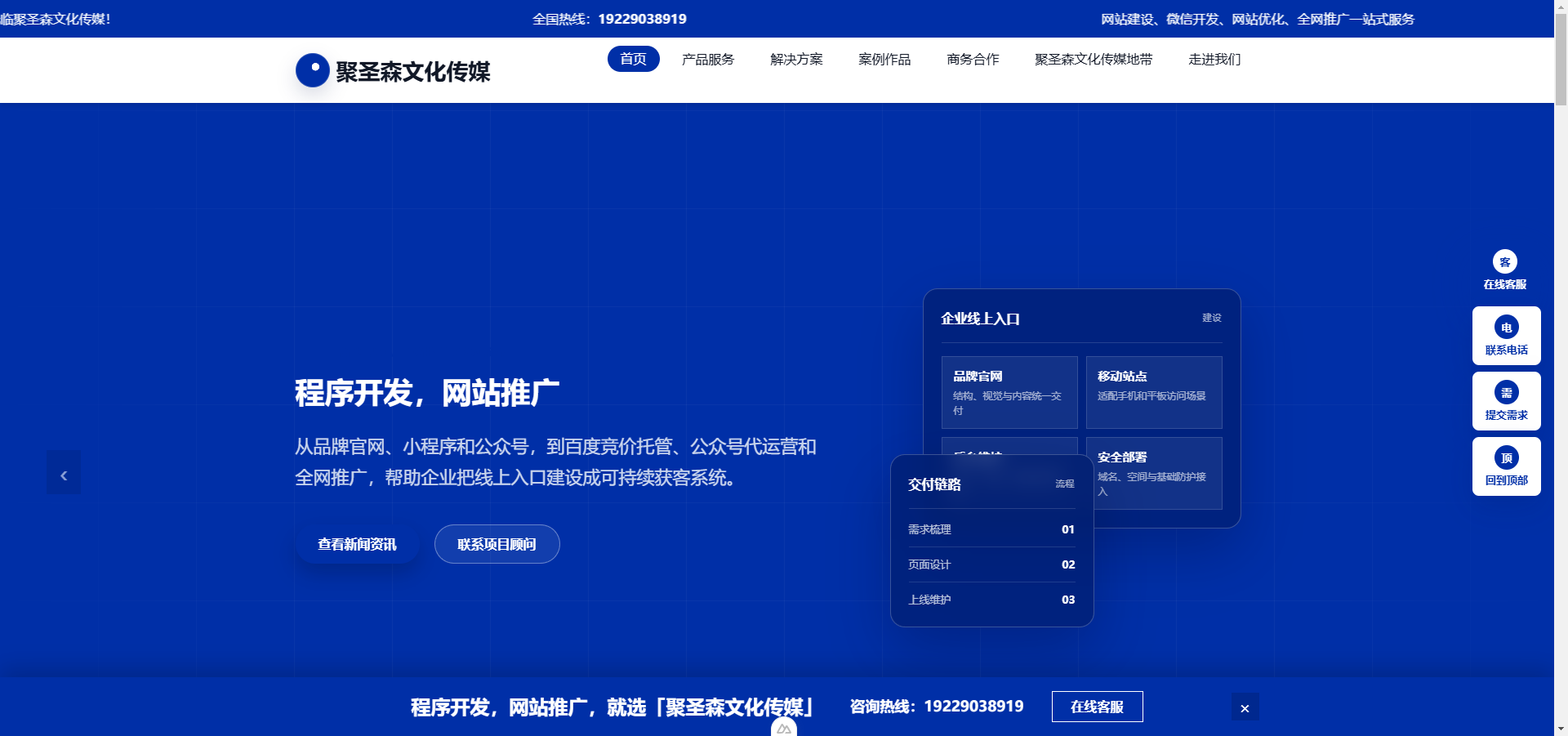Select the 移动站点 card
This screenshot has width=1568, height=736.
pyautogui.click(x=1154, y=392)
